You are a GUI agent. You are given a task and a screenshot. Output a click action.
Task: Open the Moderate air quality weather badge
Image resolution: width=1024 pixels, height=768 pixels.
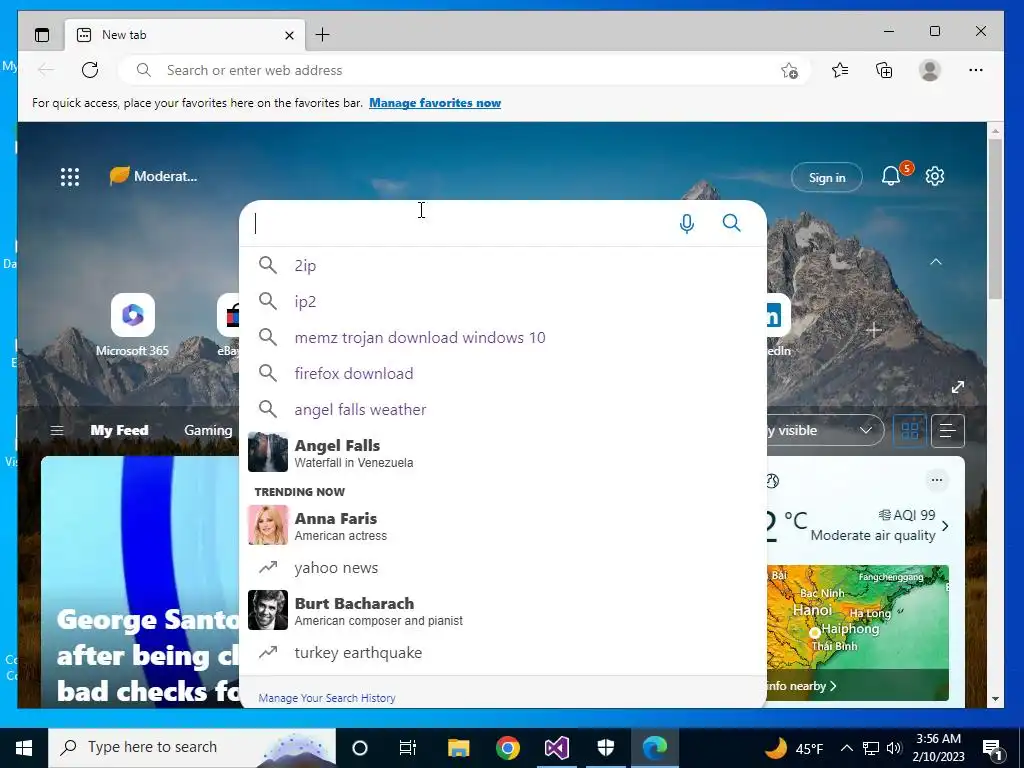[x=153, y=176]
